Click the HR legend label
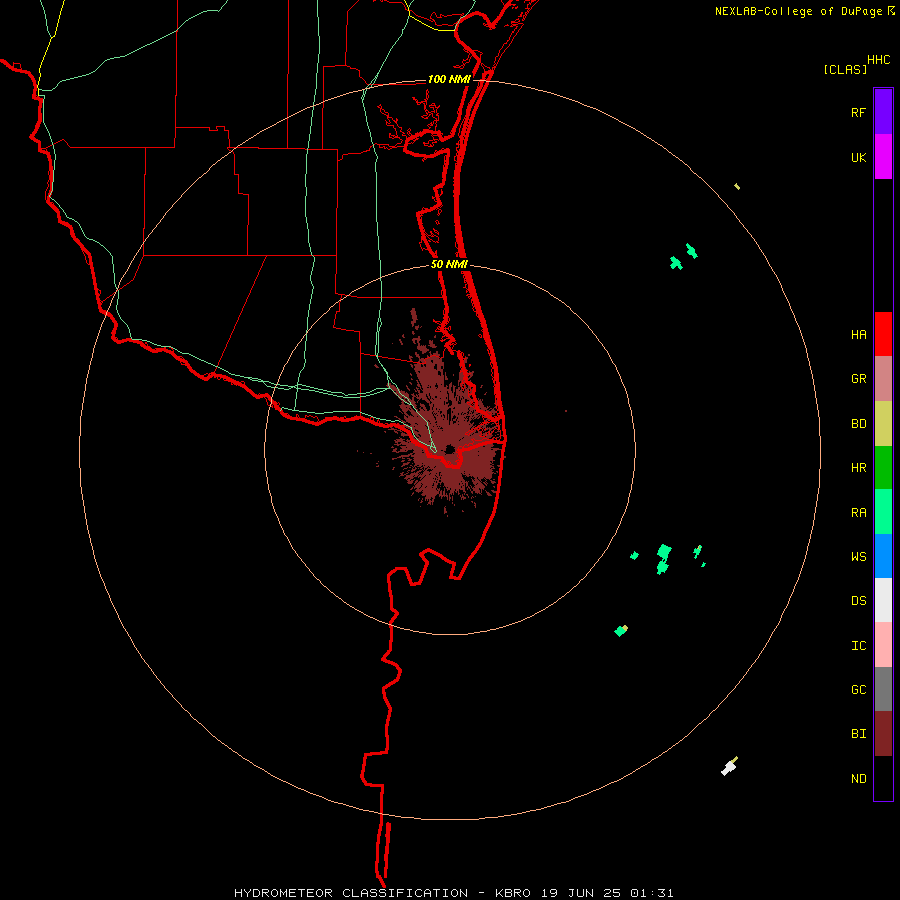Viewport: 900px width, 900px height. [858, 468]
